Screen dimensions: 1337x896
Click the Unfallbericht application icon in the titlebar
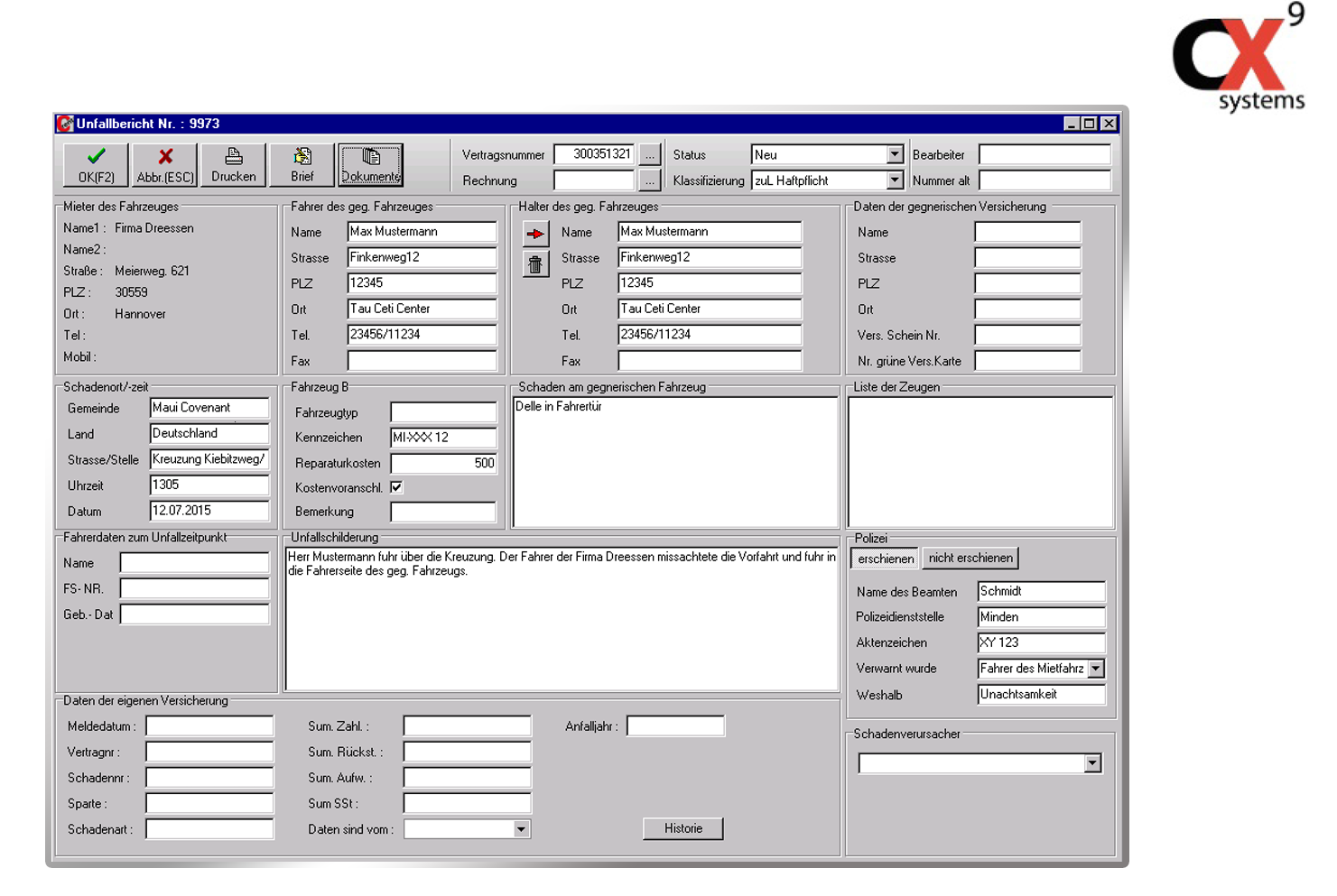(x=67, y=123)
